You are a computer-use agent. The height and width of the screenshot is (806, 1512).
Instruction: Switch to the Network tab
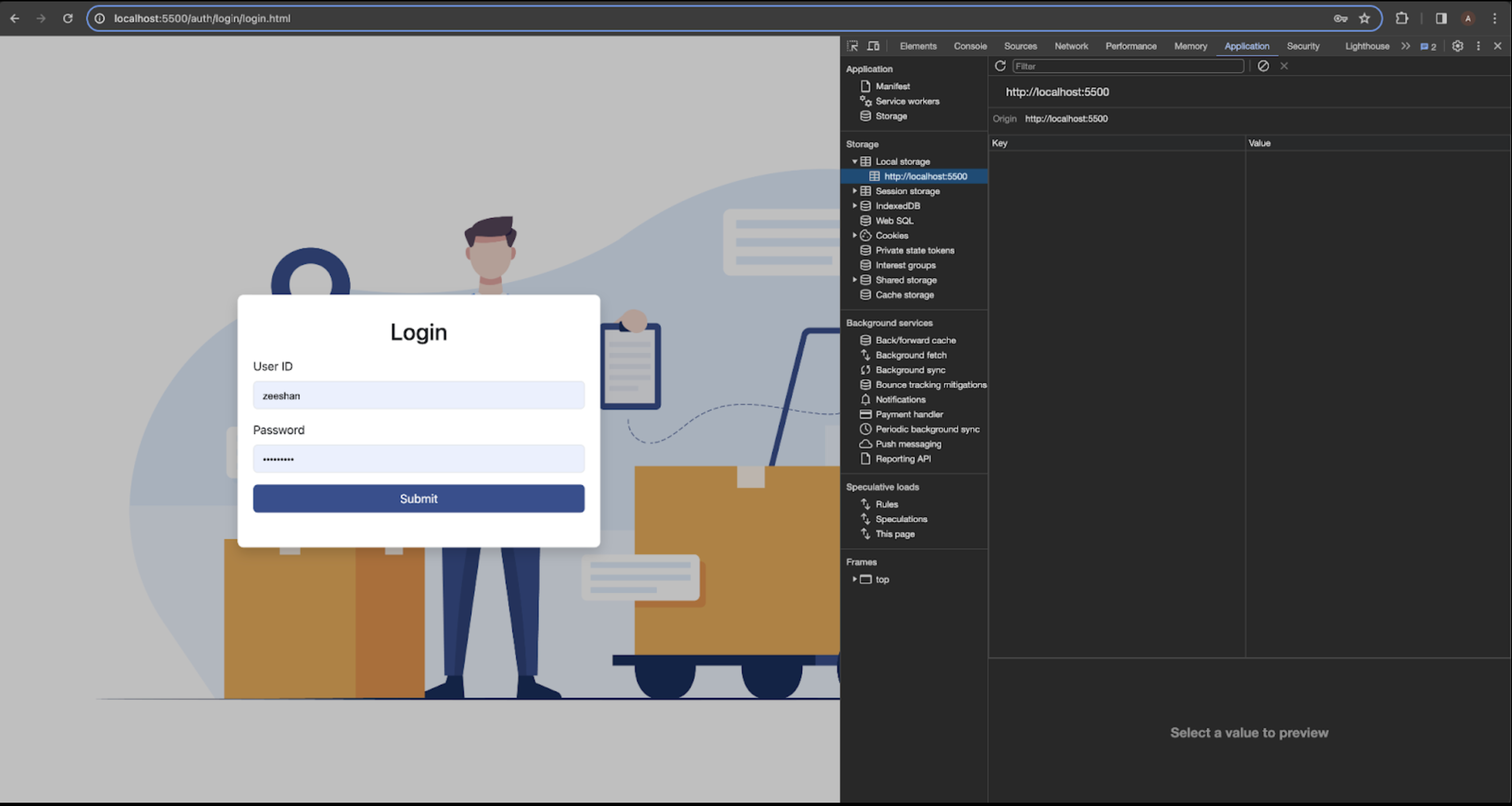point(1071,46)
